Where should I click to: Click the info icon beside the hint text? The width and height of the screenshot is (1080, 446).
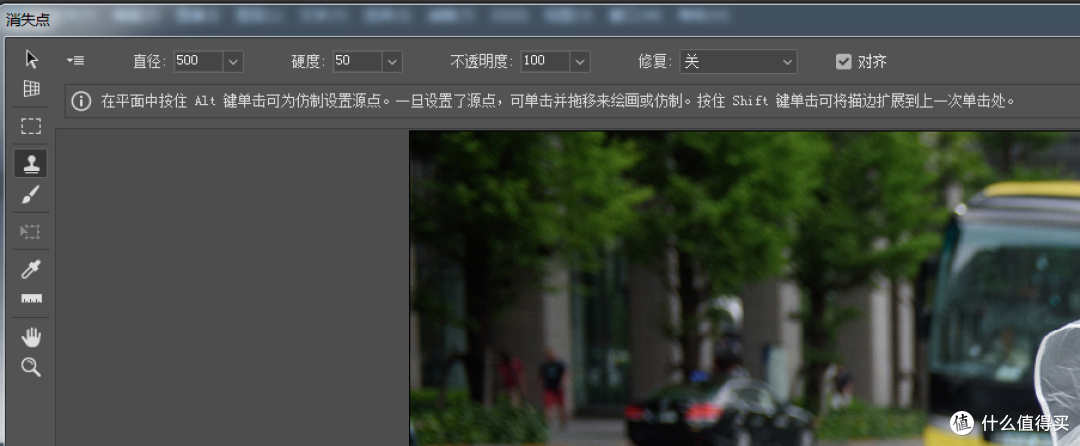coord(81,102)
